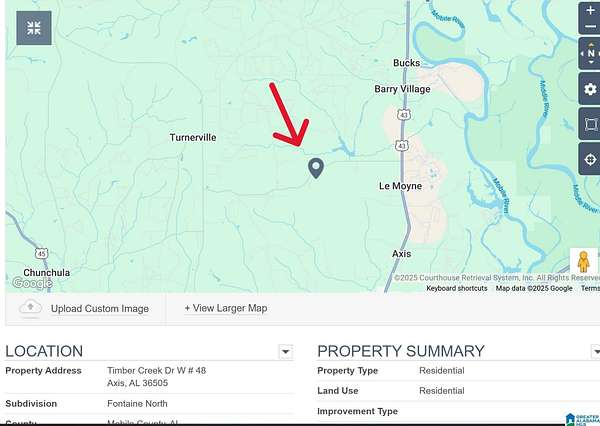The height and width of the screenshot is (426, 600).
Task: Click Upload Custom Image
Action: [99, 309]
